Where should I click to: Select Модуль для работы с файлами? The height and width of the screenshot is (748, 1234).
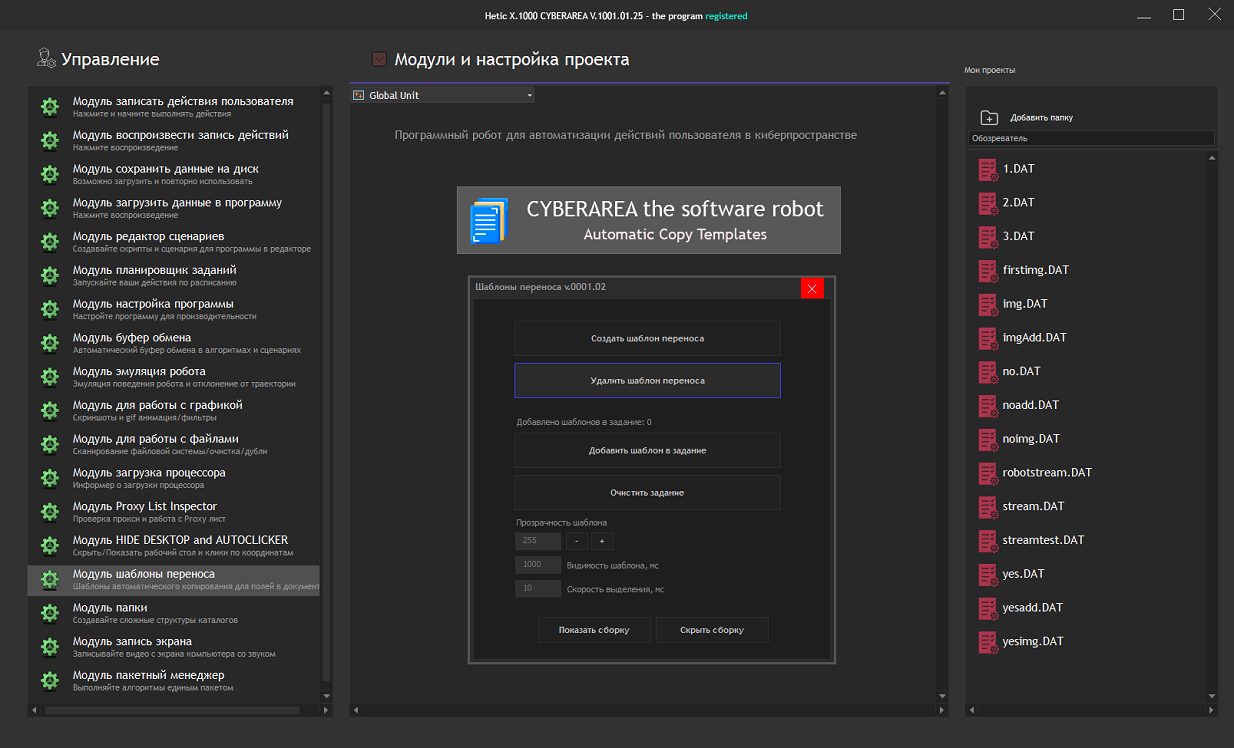pyautogui.click(x=173, y=444)
